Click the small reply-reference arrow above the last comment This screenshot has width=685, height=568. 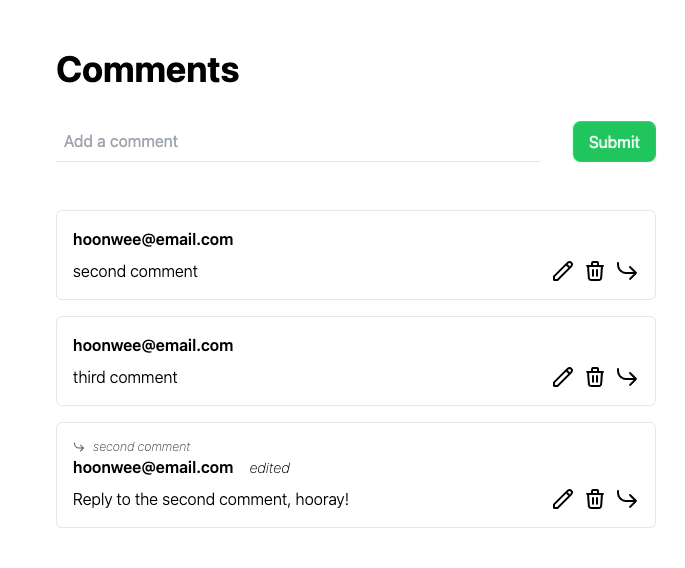pyautogui.click(x=79, y=447)
